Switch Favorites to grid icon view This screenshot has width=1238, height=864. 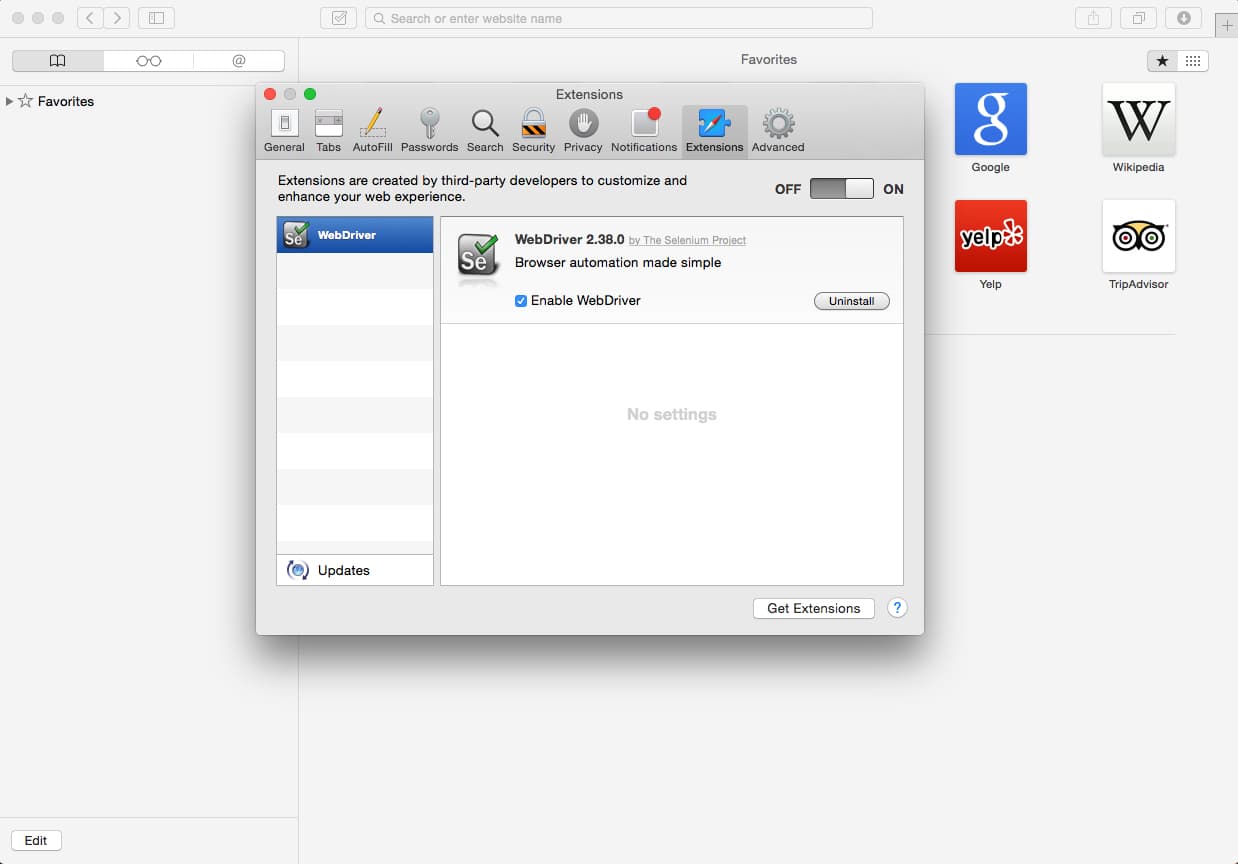point(1193,61)
